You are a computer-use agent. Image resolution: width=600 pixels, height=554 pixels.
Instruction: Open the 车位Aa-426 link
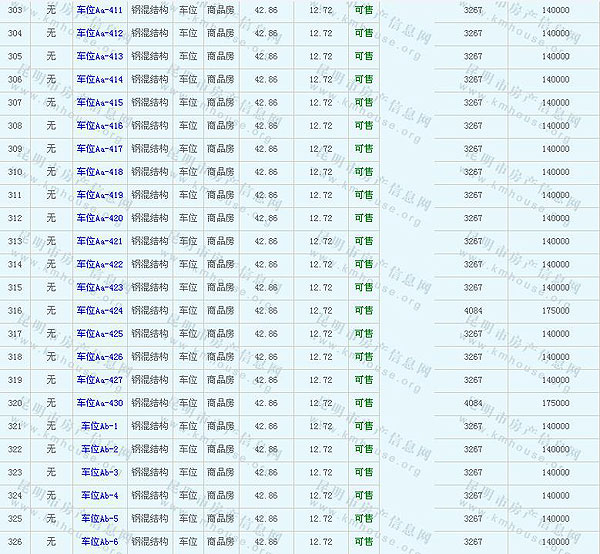[x=100, y=357]
